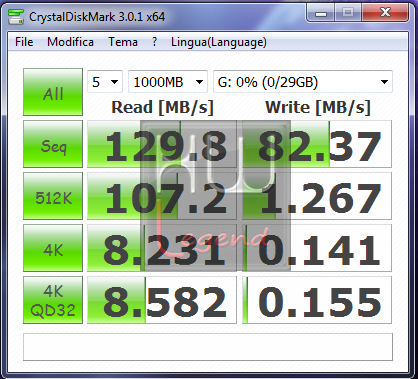Screen dimensions: 418x379
Task: Click the Write [MB/s] column header
Action: (x=318, y=108)
